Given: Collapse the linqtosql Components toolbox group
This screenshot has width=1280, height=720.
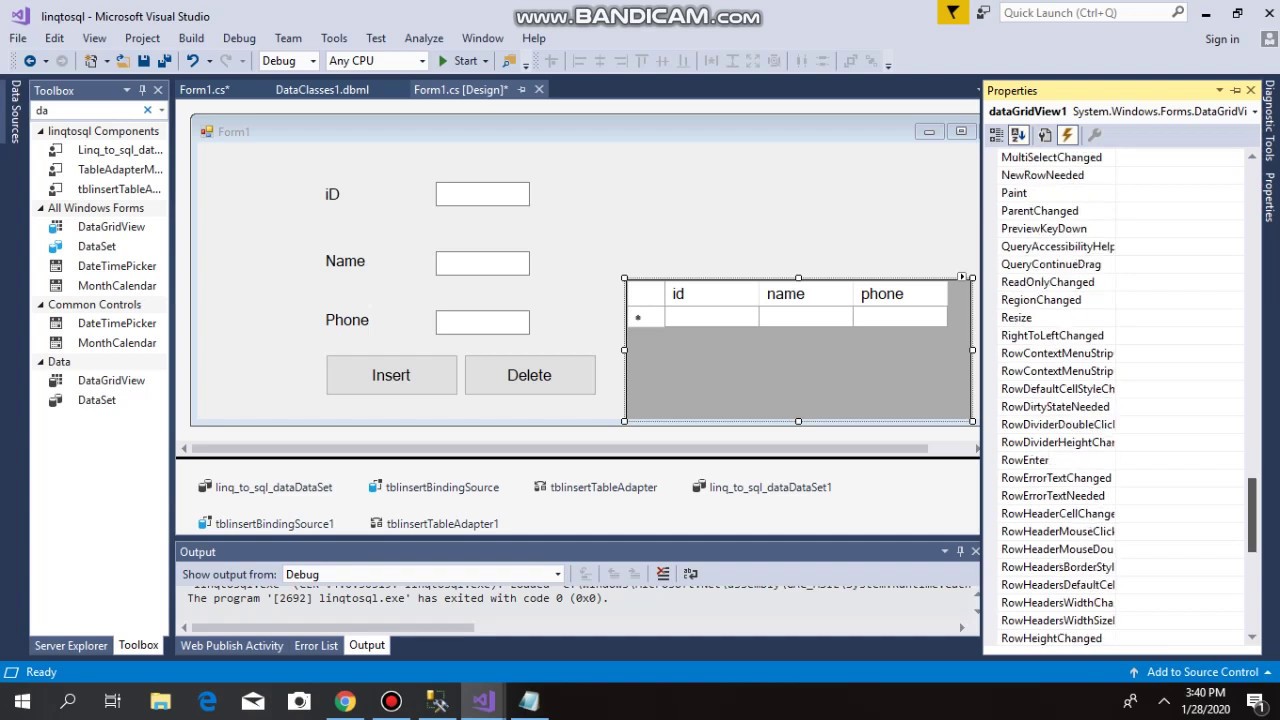Looking at the screenshot, I should pos(41,131).
